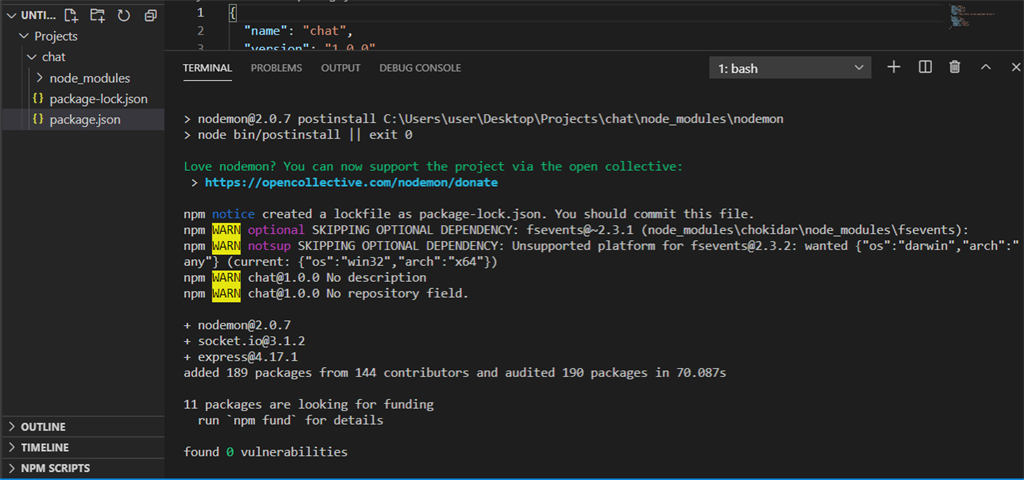Viewport: 1024px width, 480px height.
Task: Collapse the Projects folder
Action: [x=55, y=36]
